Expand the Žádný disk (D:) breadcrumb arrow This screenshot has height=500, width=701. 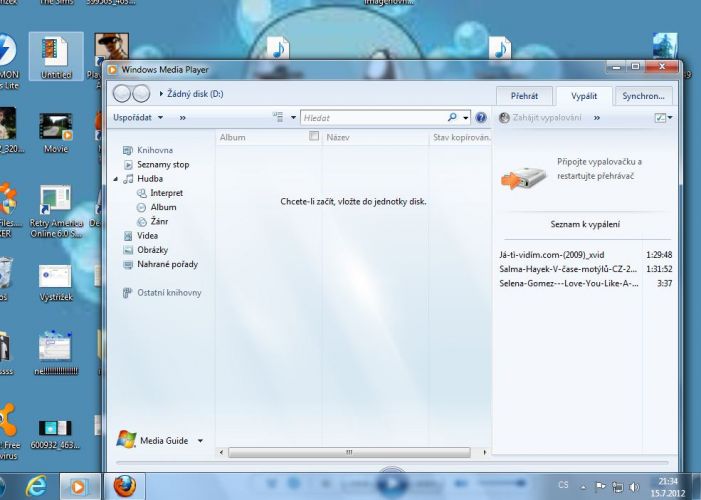tap(161, 94)
